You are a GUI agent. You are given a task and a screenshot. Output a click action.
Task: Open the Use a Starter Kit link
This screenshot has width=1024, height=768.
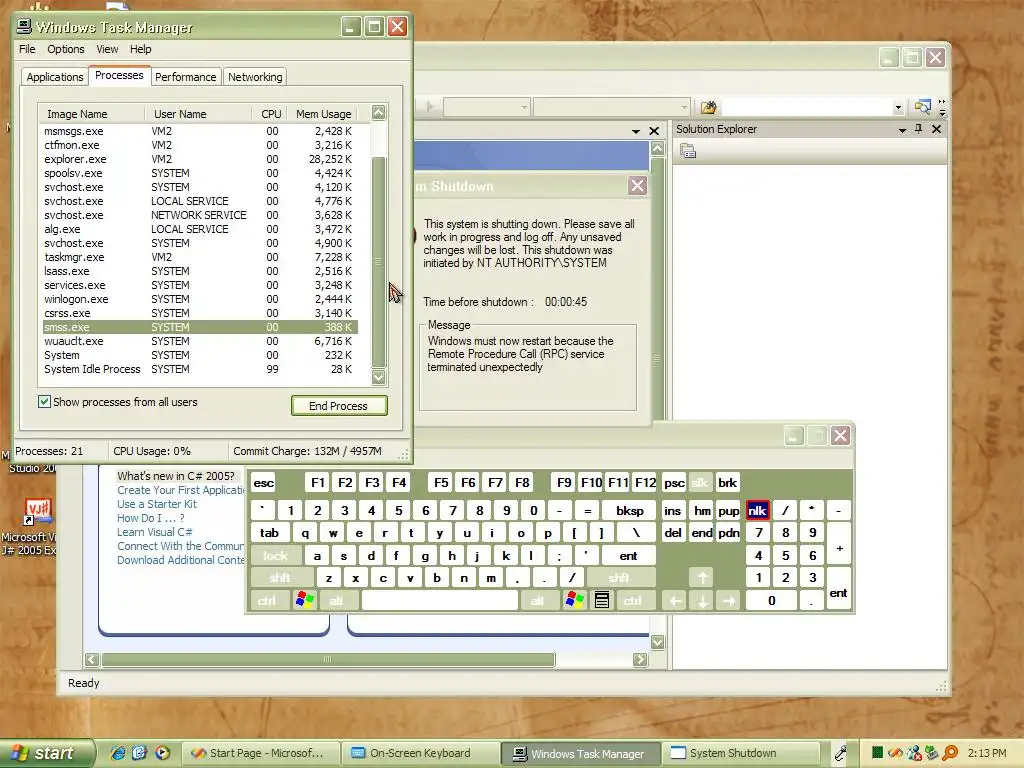click(157, 504)
